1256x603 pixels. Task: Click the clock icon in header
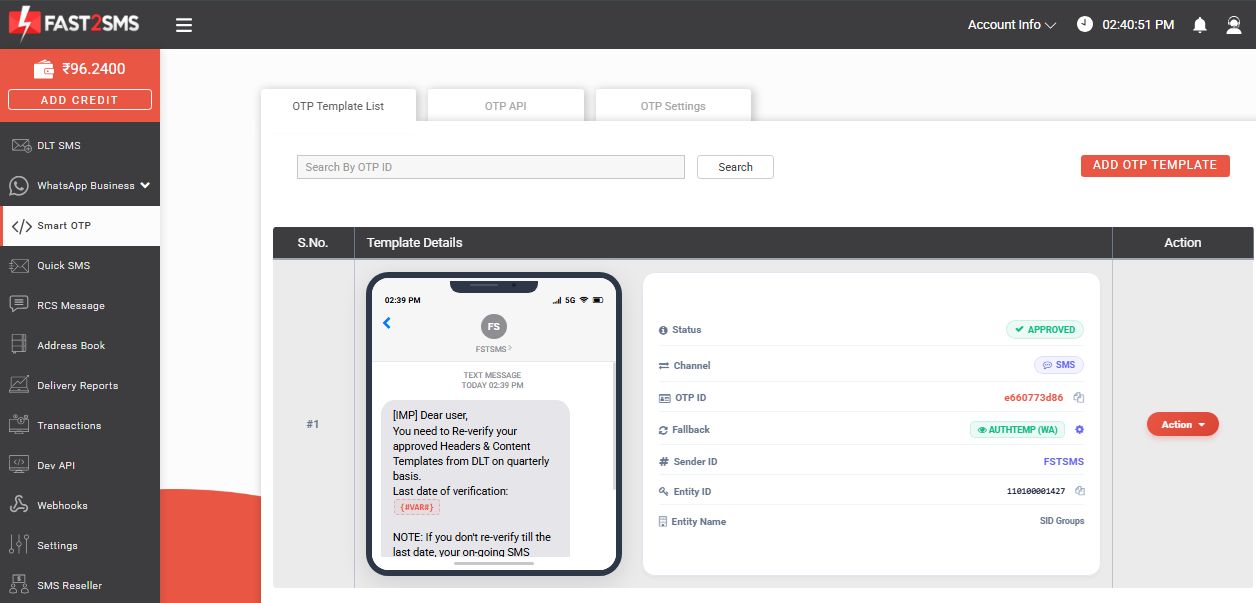1085,25
